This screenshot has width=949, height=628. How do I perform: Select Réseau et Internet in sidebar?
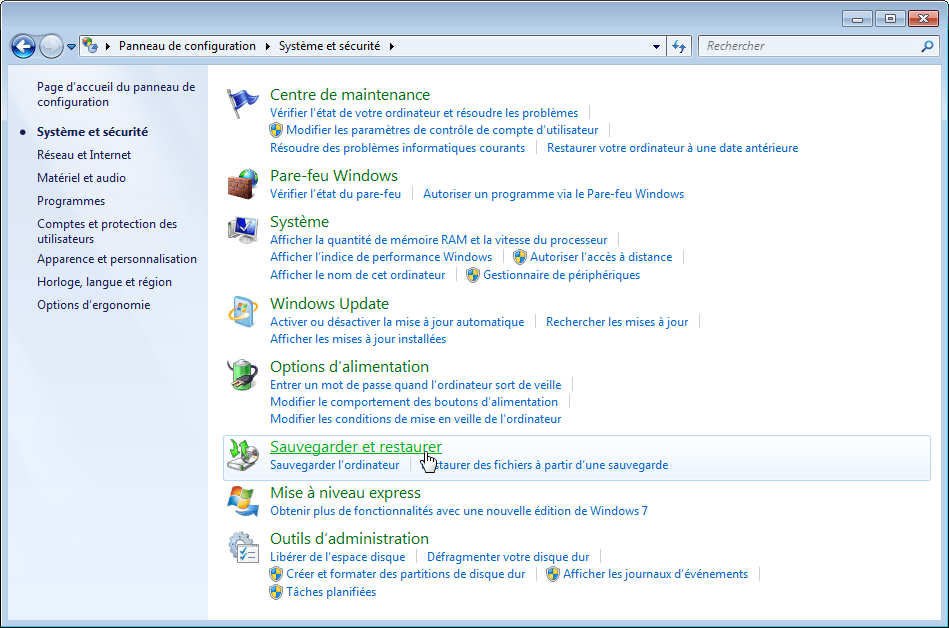[84, 155]
